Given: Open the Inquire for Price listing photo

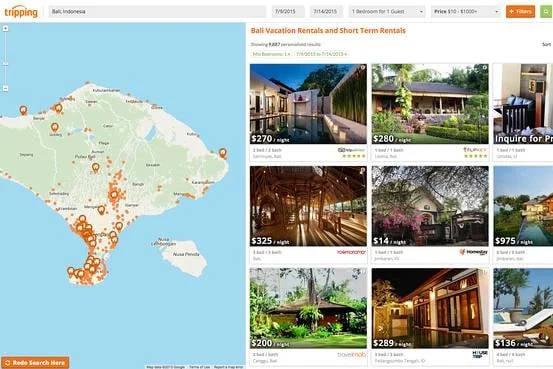Looking at the screenshot, I should (x=523, y=104).
